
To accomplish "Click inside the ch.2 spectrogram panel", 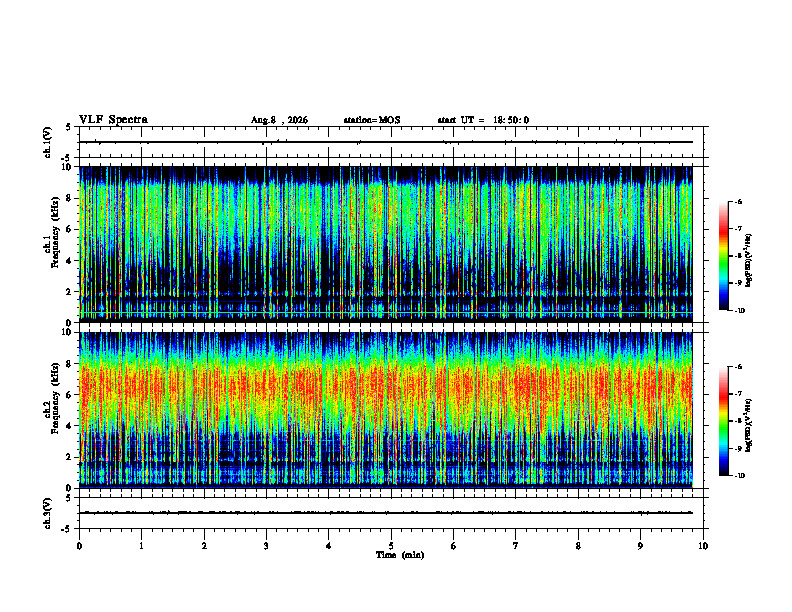I will coord(386,410).
